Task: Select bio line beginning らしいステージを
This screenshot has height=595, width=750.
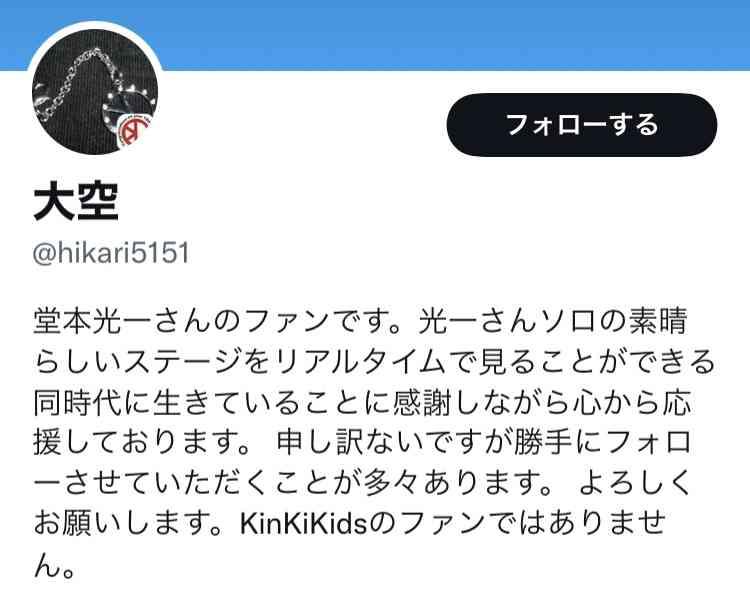Action: tap(374, 362)
